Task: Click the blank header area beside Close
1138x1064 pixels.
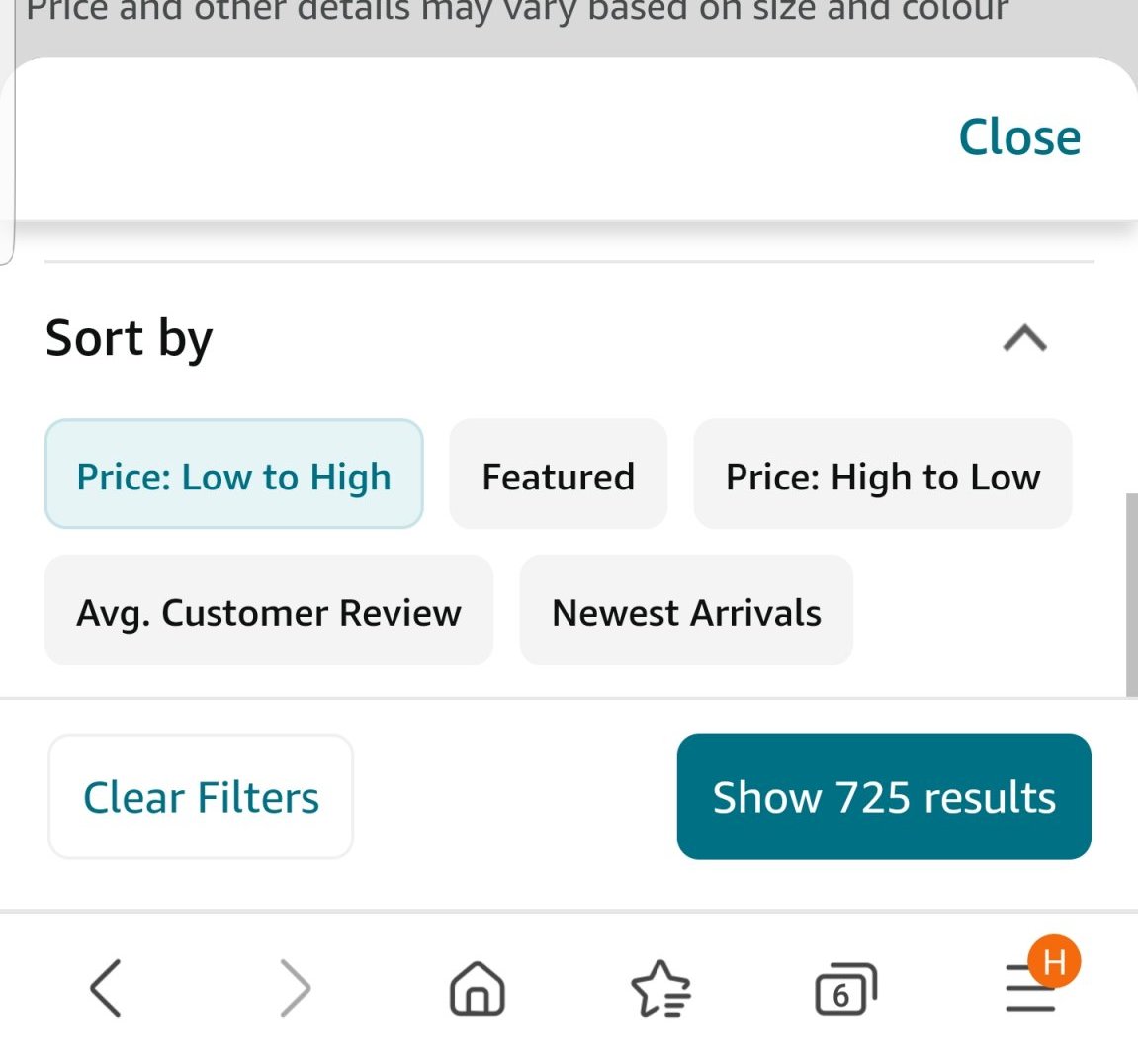Action: (x=475, y=137)
